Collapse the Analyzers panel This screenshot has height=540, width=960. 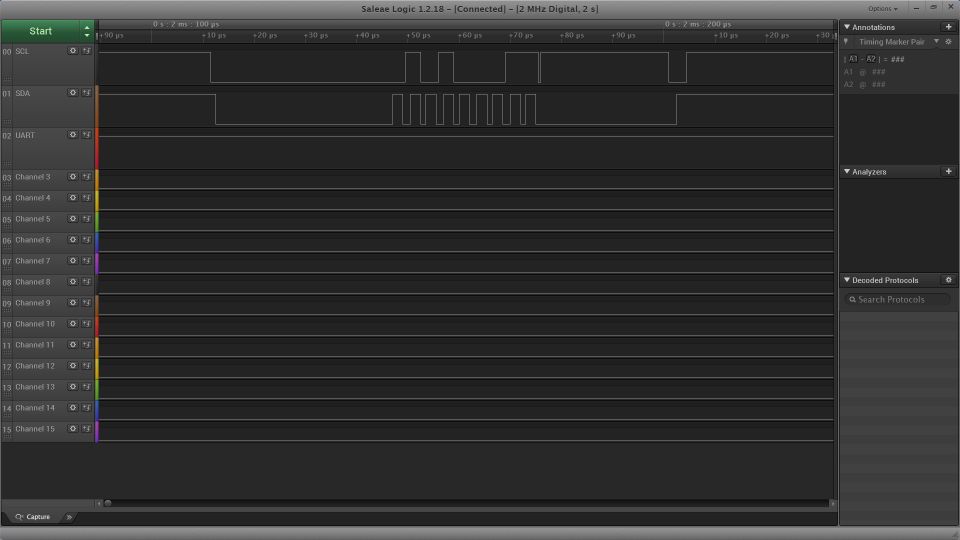847,172
